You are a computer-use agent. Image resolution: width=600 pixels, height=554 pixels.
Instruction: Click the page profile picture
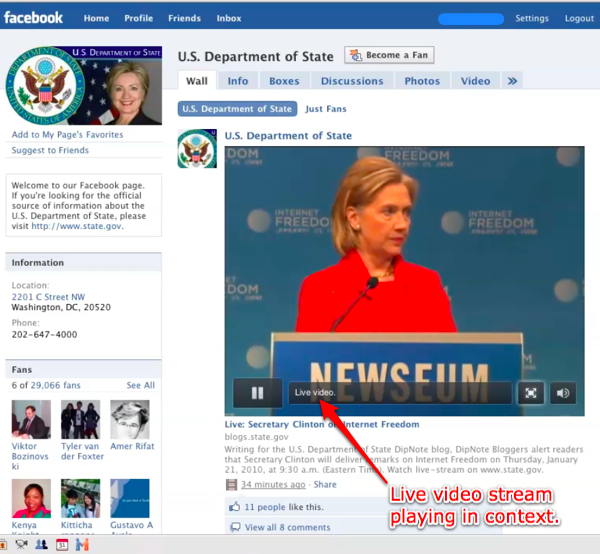coord(83,86)
